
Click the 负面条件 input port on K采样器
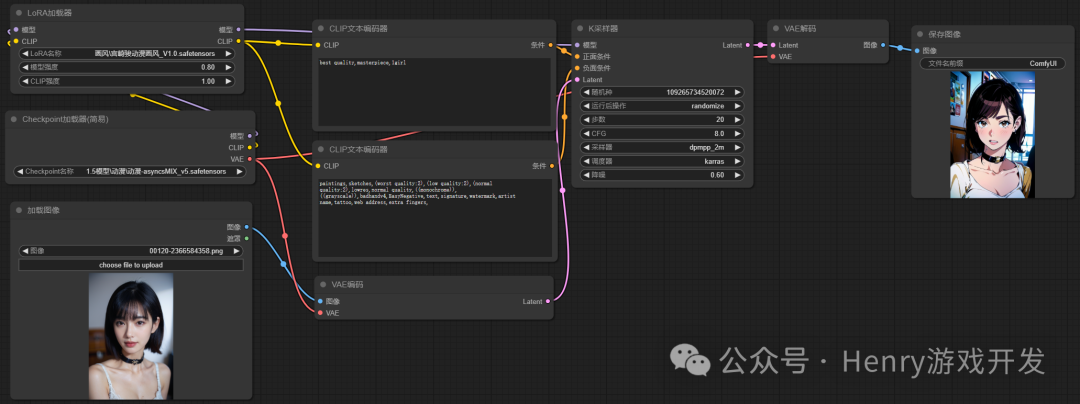tap(577, 68)
